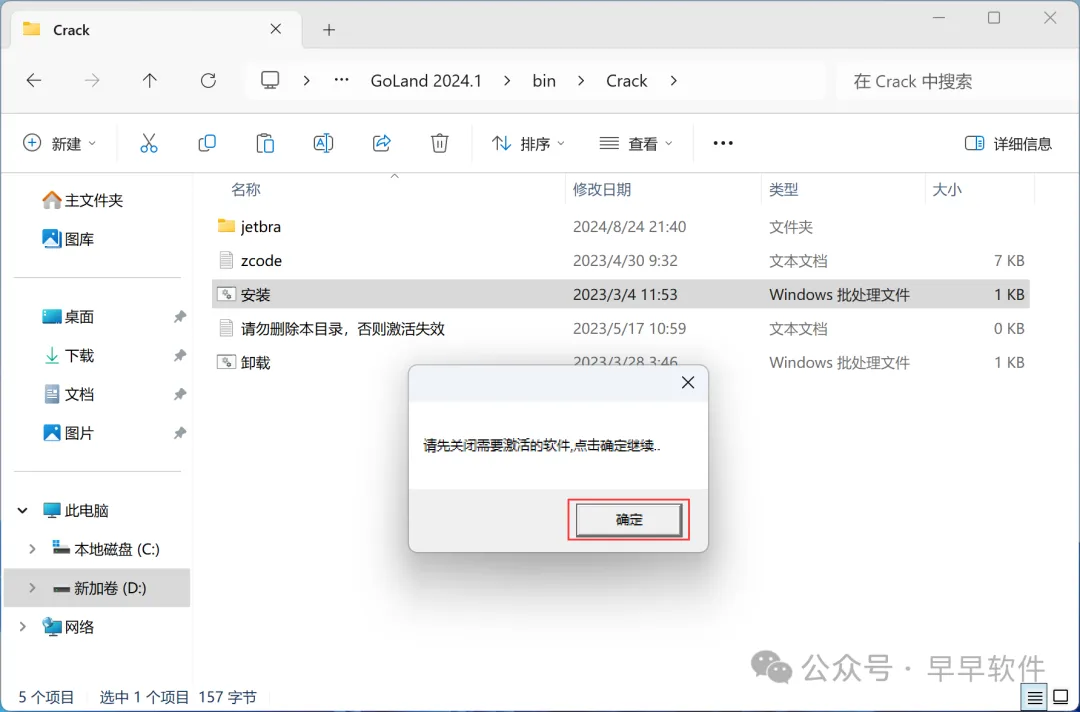Sort by the 类型 column header
This screenshot has height=712, width=1080.
(783, 189)
